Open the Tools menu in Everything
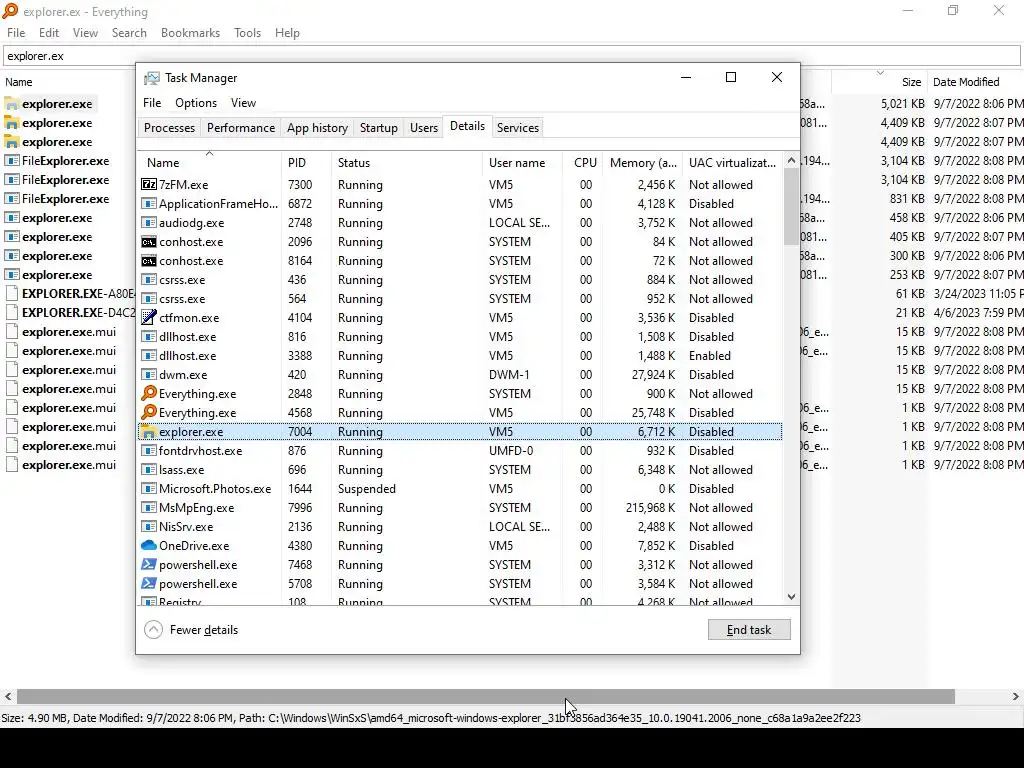The width and height of the screenshot is (1024, 768). (x=248, y=33)
